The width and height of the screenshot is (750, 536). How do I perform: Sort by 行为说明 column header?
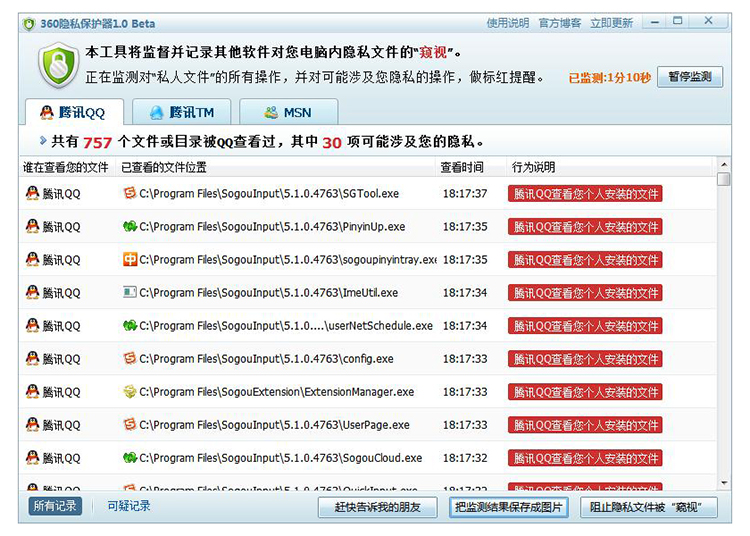[609, 167]
